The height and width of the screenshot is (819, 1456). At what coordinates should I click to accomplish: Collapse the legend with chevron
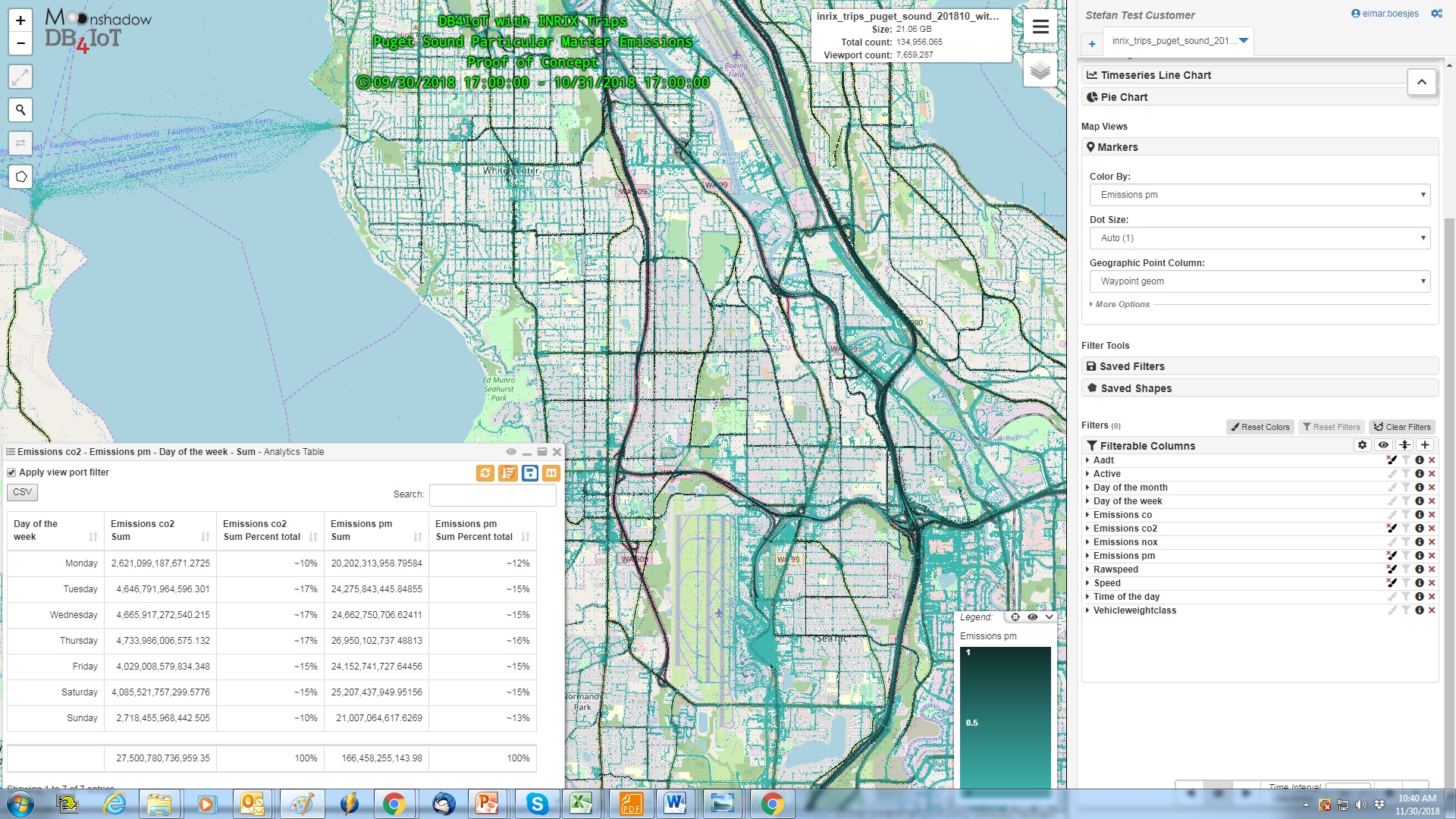tap(1050, 617)
